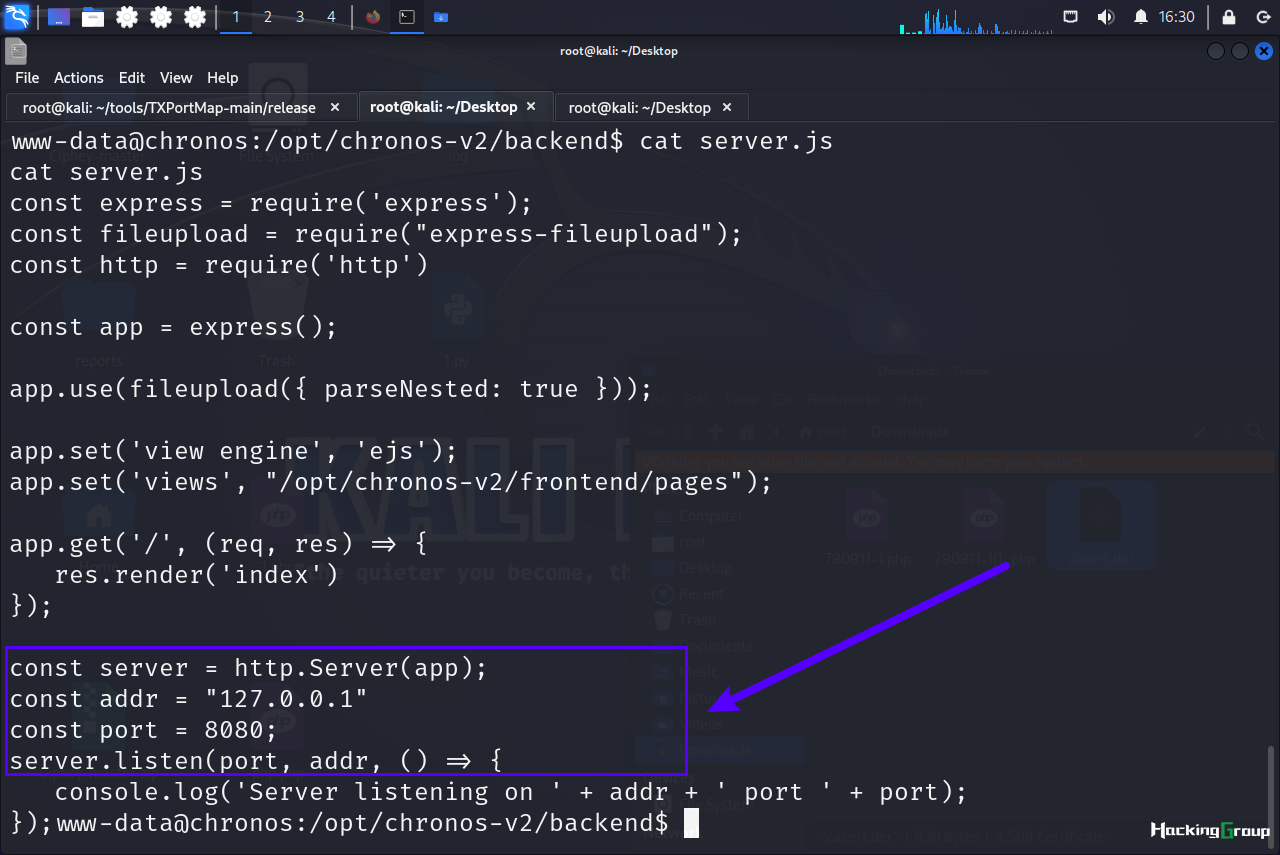Switch to workspace 2

click(x=268, y=17)
